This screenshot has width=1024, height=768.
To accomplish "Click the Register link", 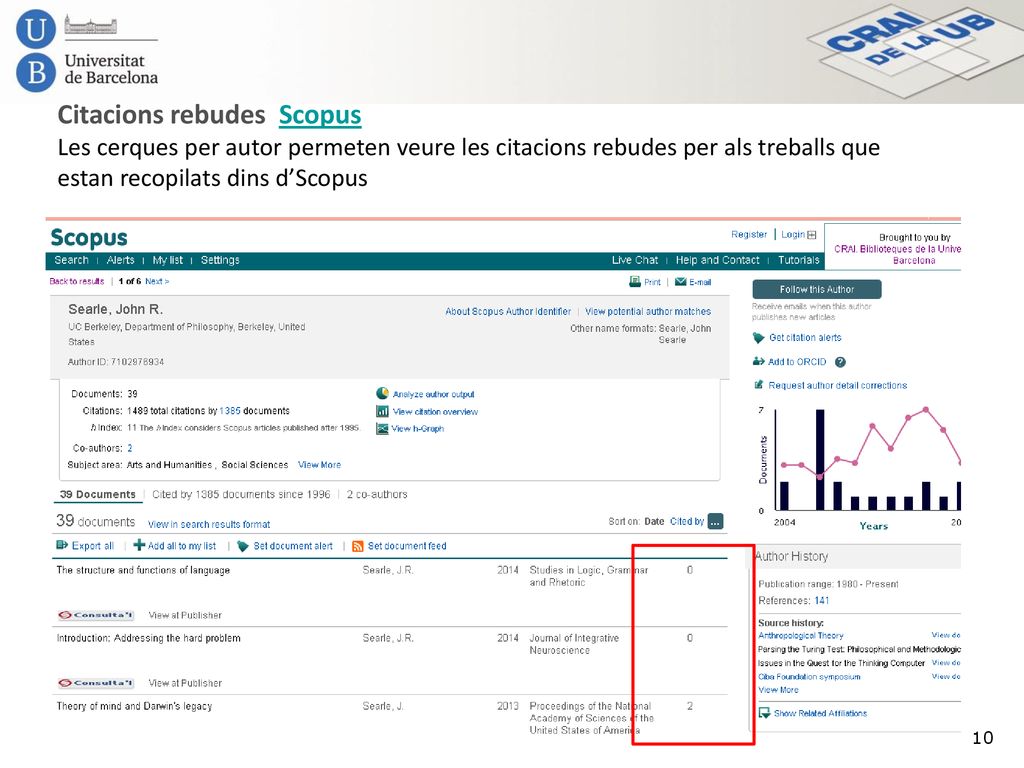I will click(x=748, y=234).
